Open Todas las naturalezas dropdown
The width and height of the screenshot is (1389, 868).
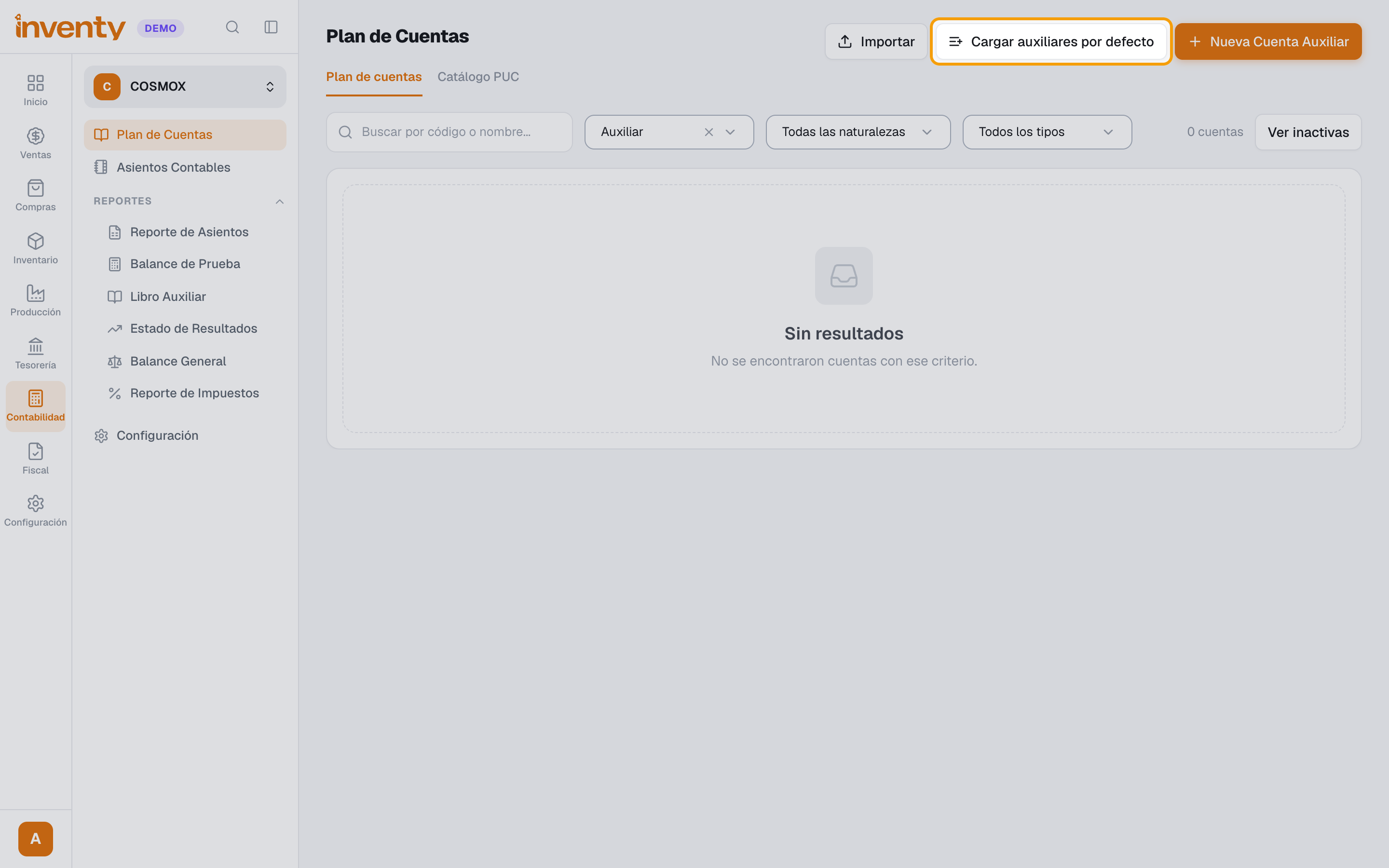click(858, 132)
